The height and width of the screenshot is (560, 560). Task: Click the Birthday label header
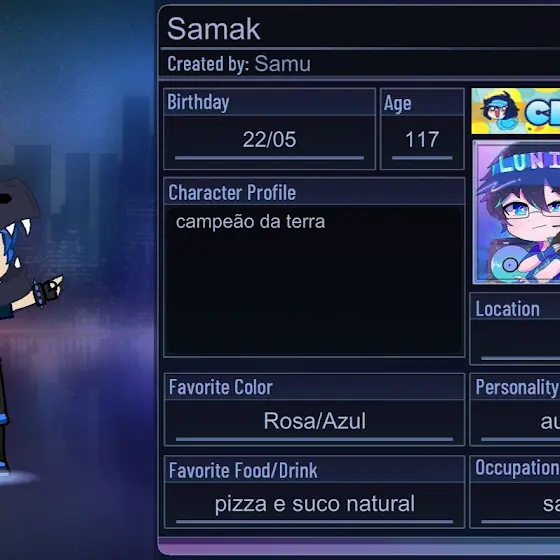198,102
